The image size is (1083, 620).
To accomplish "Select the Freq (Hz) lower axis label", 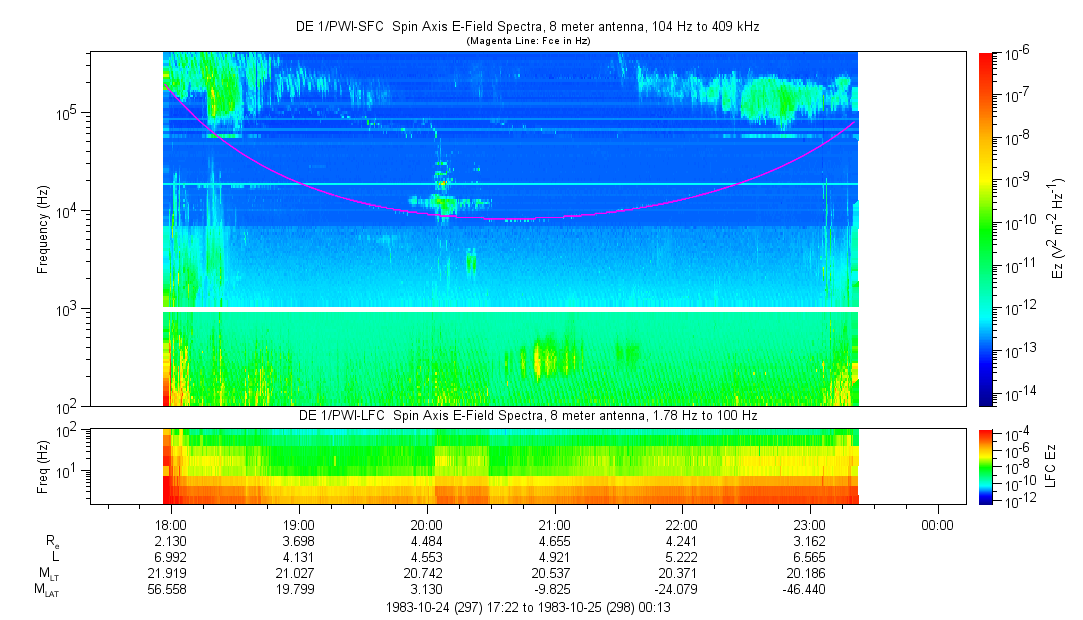I will coord(43,466).
